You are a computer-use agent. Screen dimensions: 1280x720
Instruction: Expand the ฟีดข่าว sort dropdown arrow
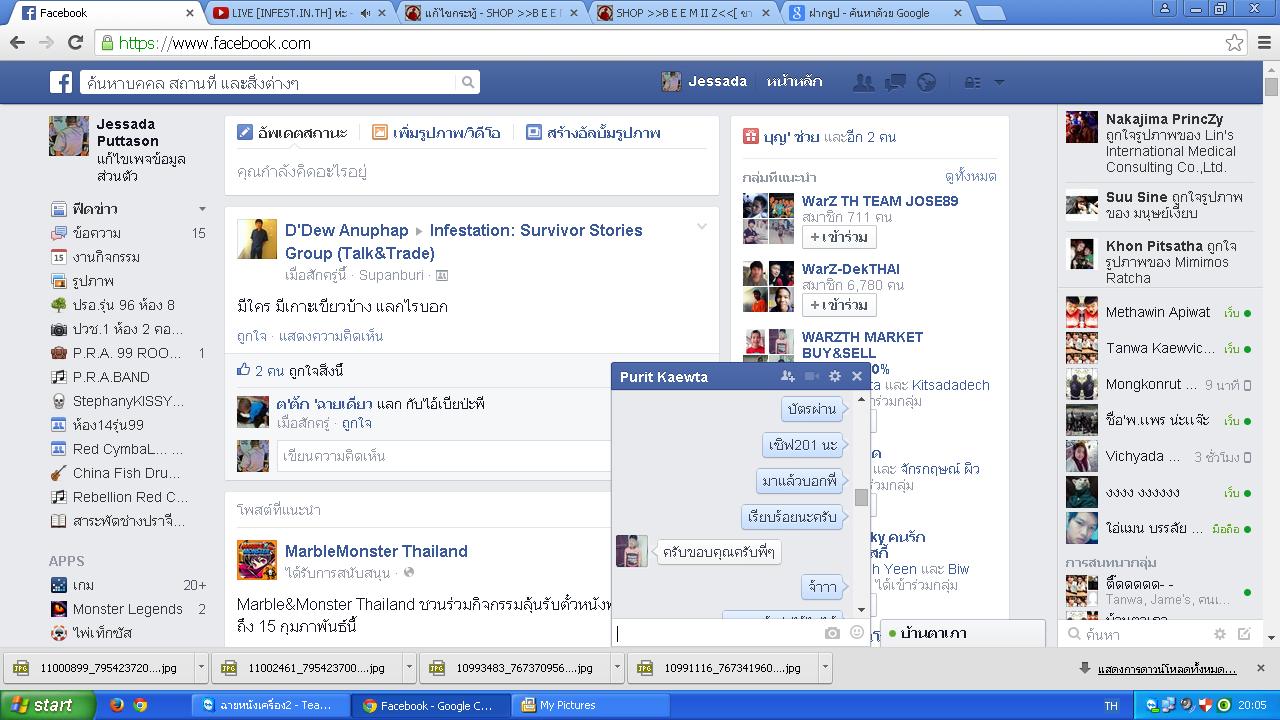point(202,209)
